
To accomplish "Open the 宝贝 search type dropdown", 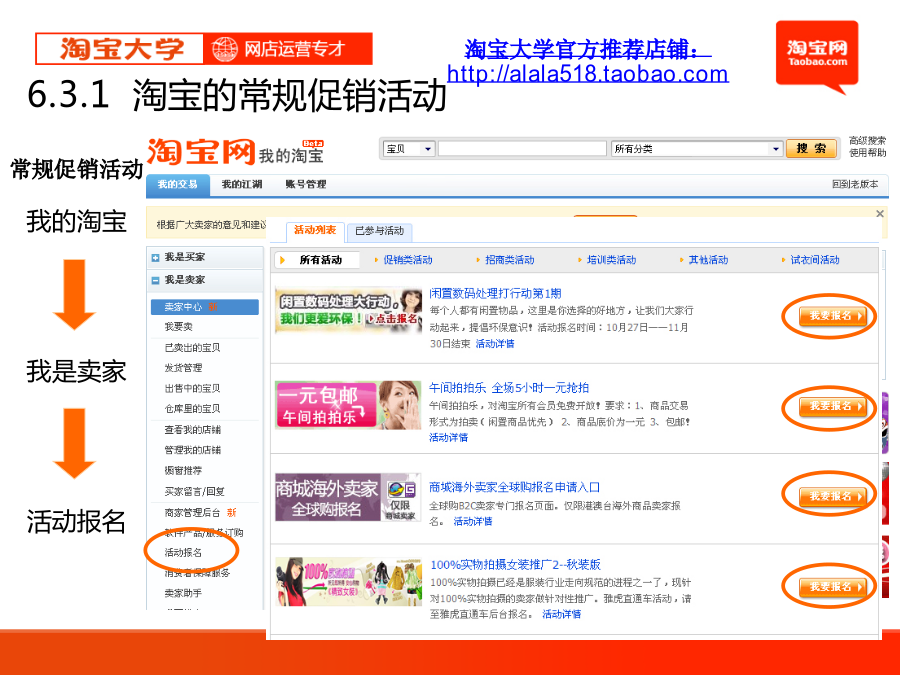I will coord(409,149).
